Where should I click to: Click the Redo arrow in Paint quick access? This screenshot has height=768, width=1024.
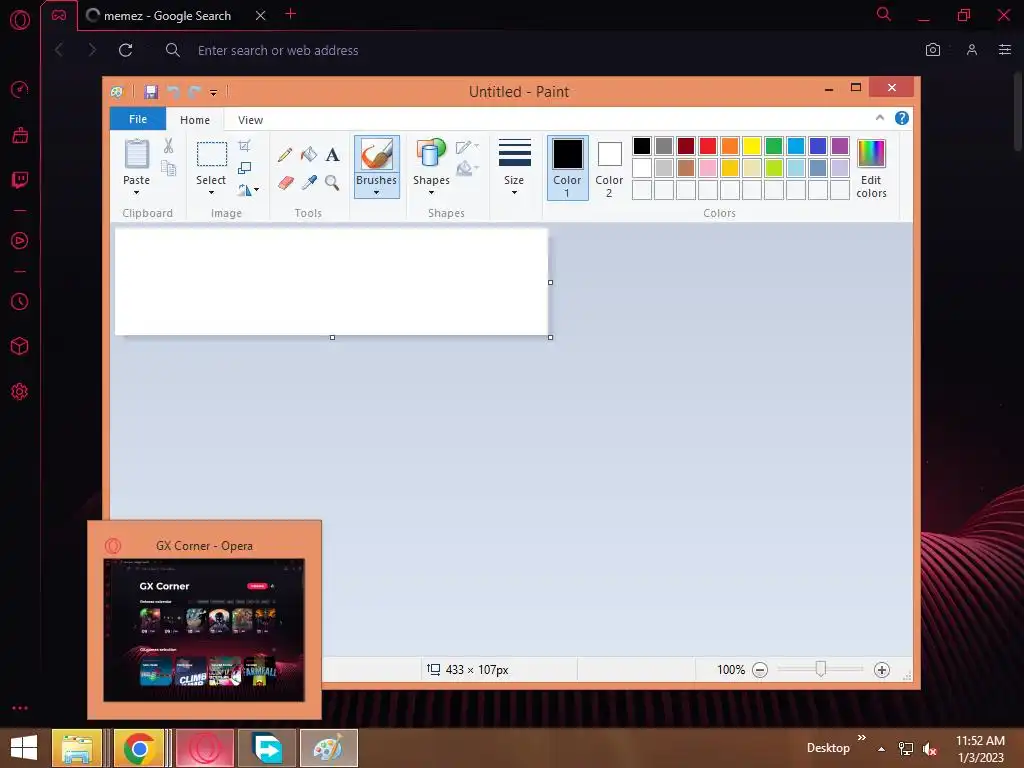pyautogui.click(x=194, y=92)
